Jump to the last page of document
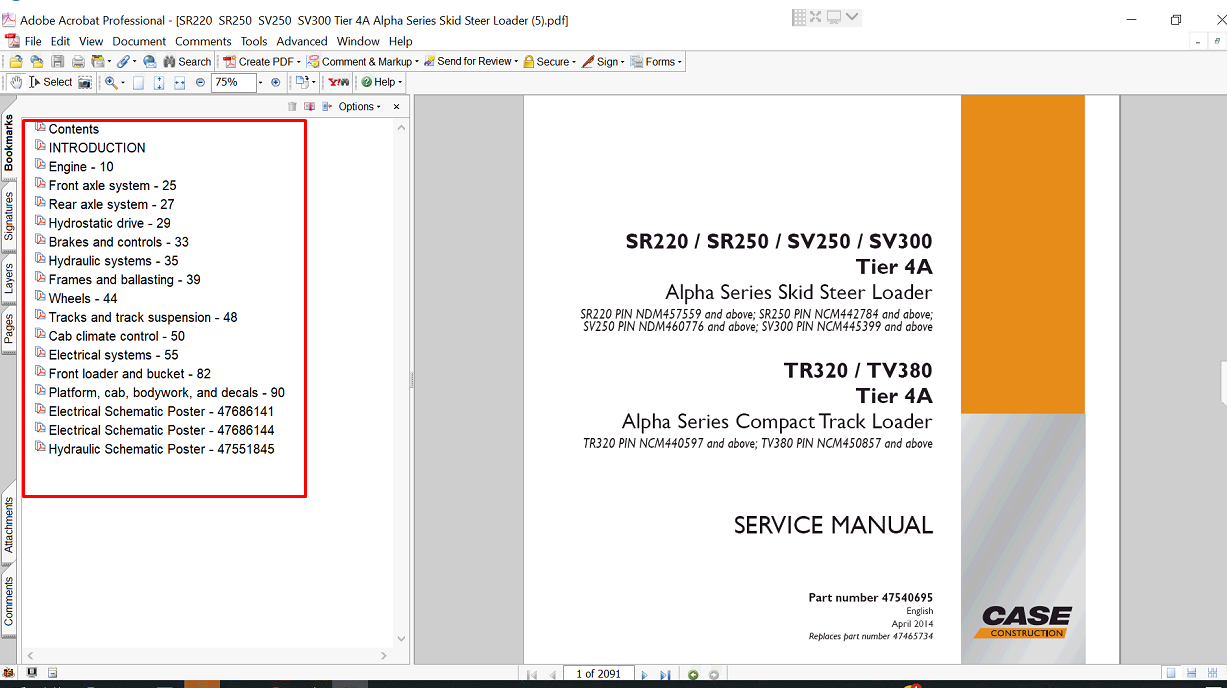Image resolution: width=1227 pixels, height=688 pixels. pyautogui.click(x=665, y=675)
